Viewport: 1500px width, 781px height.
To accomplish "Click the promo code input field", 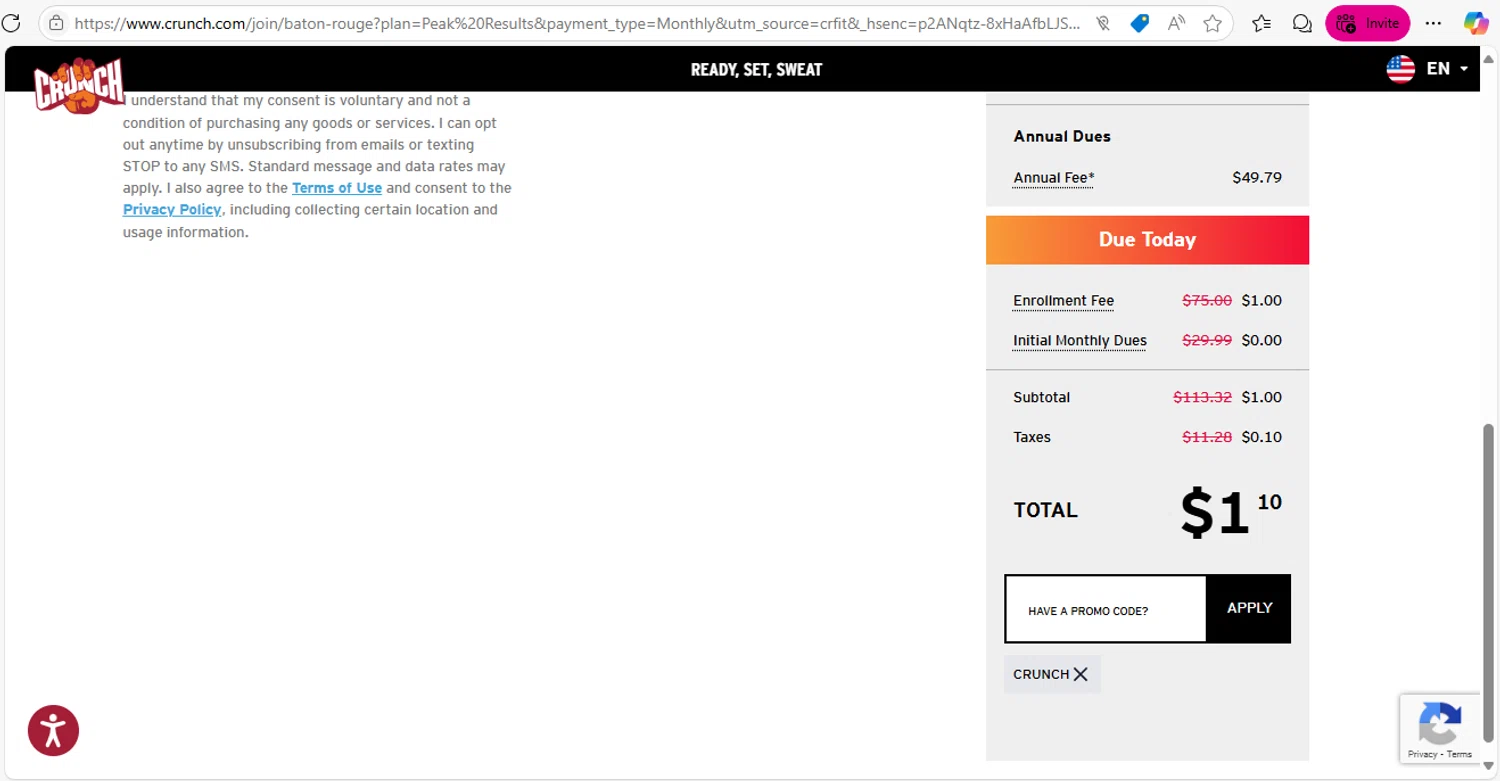I will (x=1106, y=609).
